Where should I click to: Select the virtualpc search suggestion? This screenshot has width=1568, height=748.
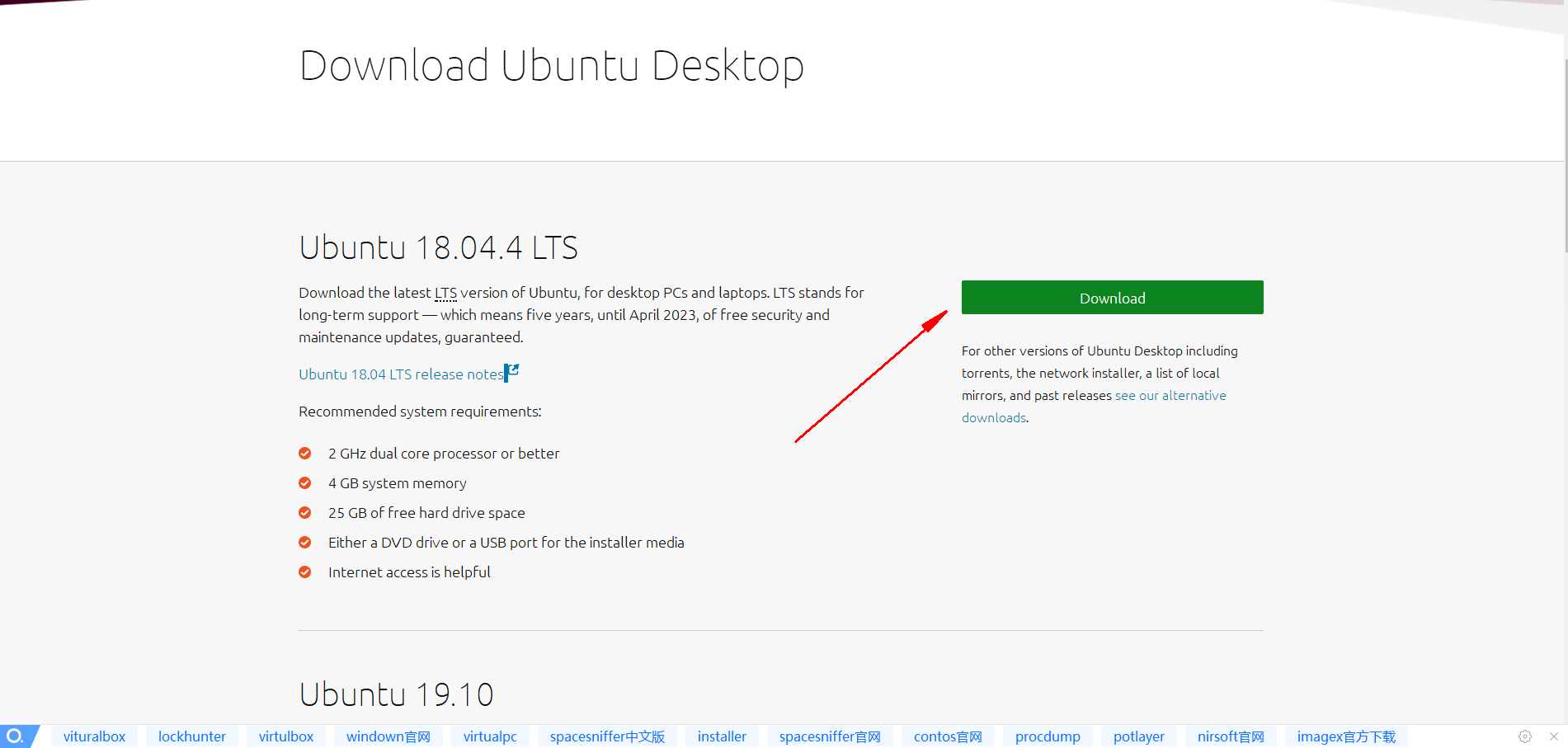490,736
